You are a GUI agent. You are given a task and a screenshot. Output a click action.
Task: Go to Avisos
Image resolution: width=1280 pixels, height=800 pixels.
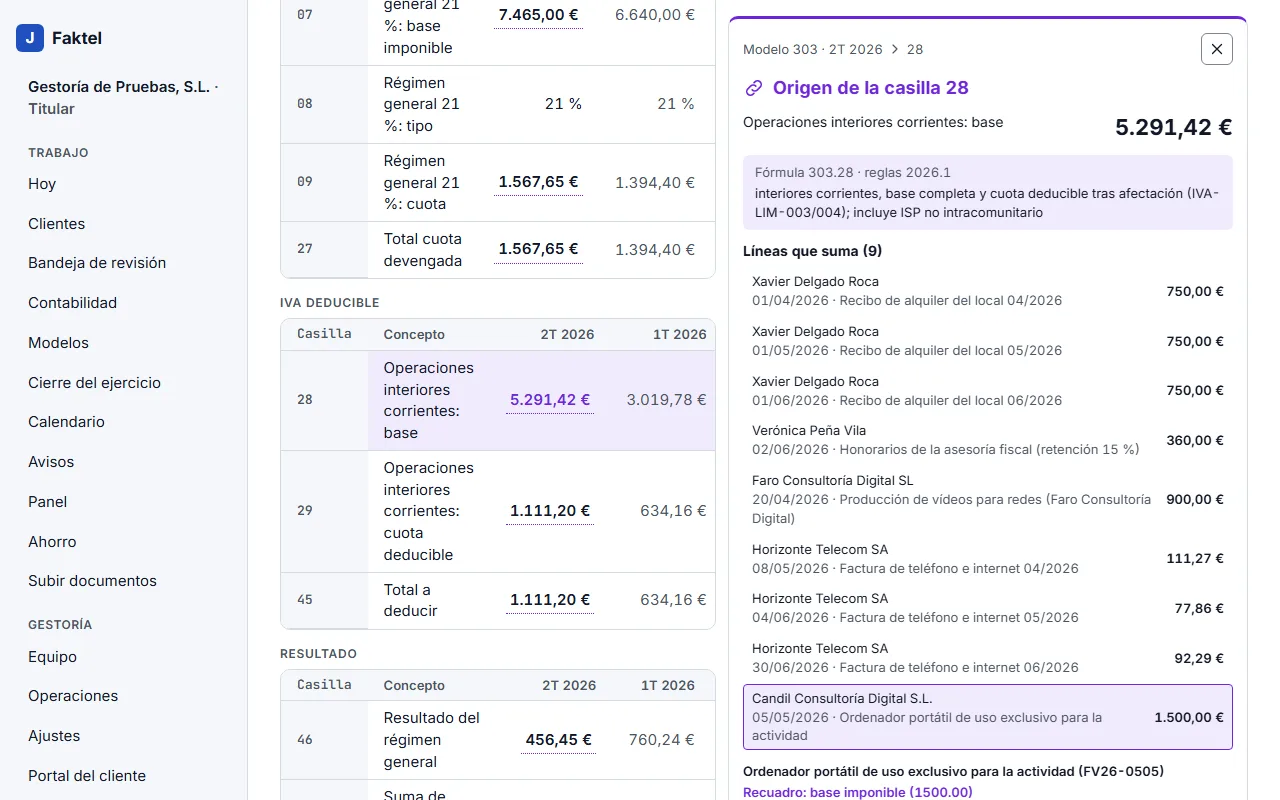51,462
